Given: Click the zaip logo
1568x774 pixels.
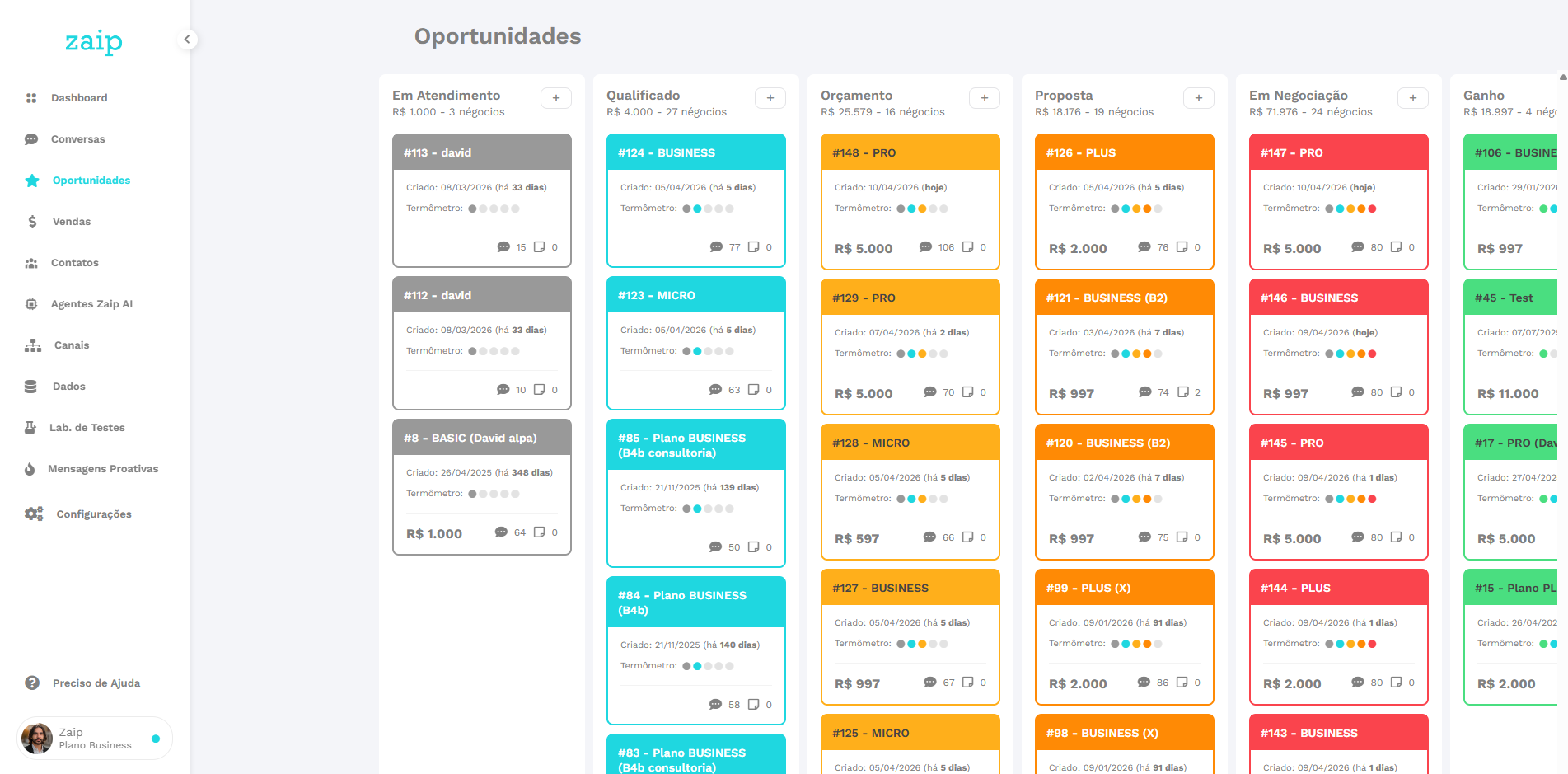Looking at the screenshot, I should point(94,41).
